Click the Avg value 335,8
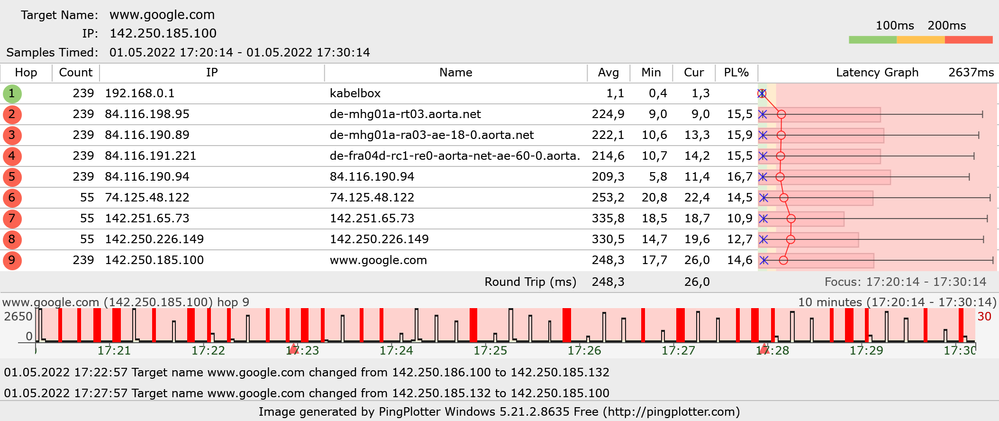Screen dimensions: 999x421 click(608, 218)
